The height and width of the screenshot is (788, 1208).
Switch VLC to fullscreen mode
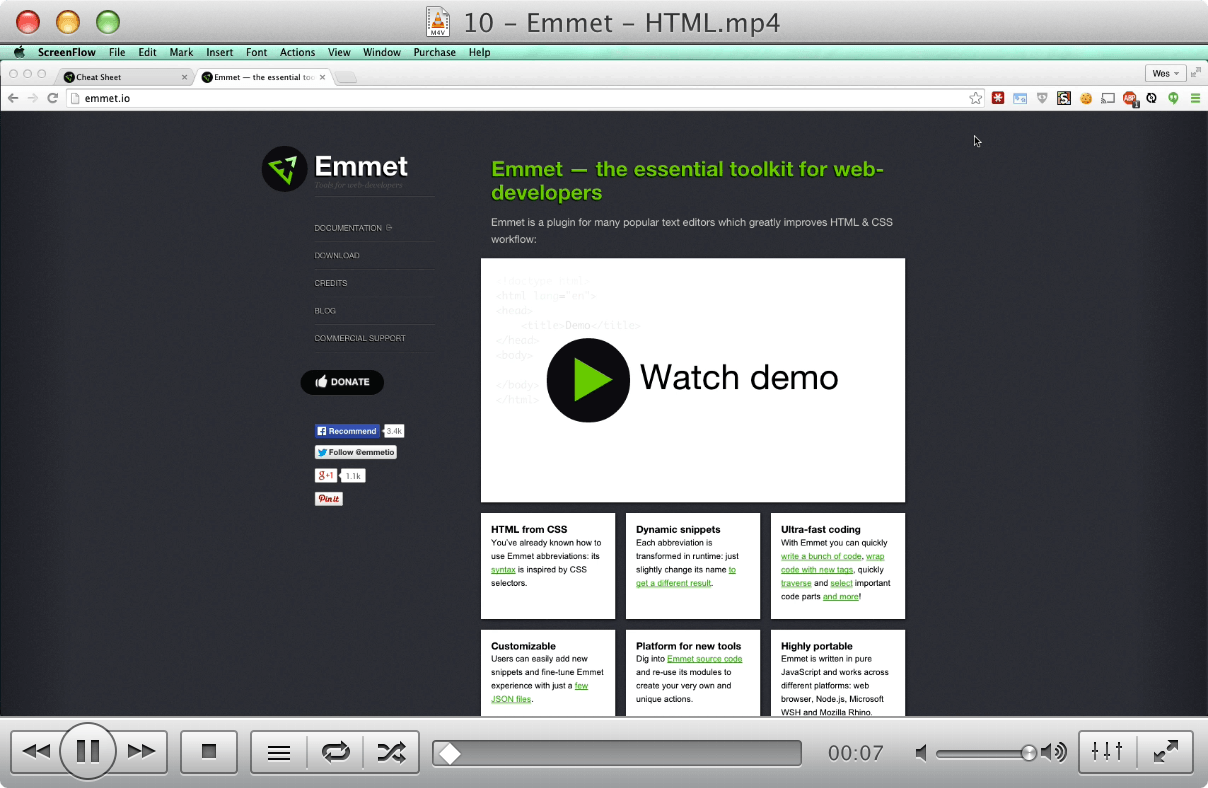tap(1165, 751)
